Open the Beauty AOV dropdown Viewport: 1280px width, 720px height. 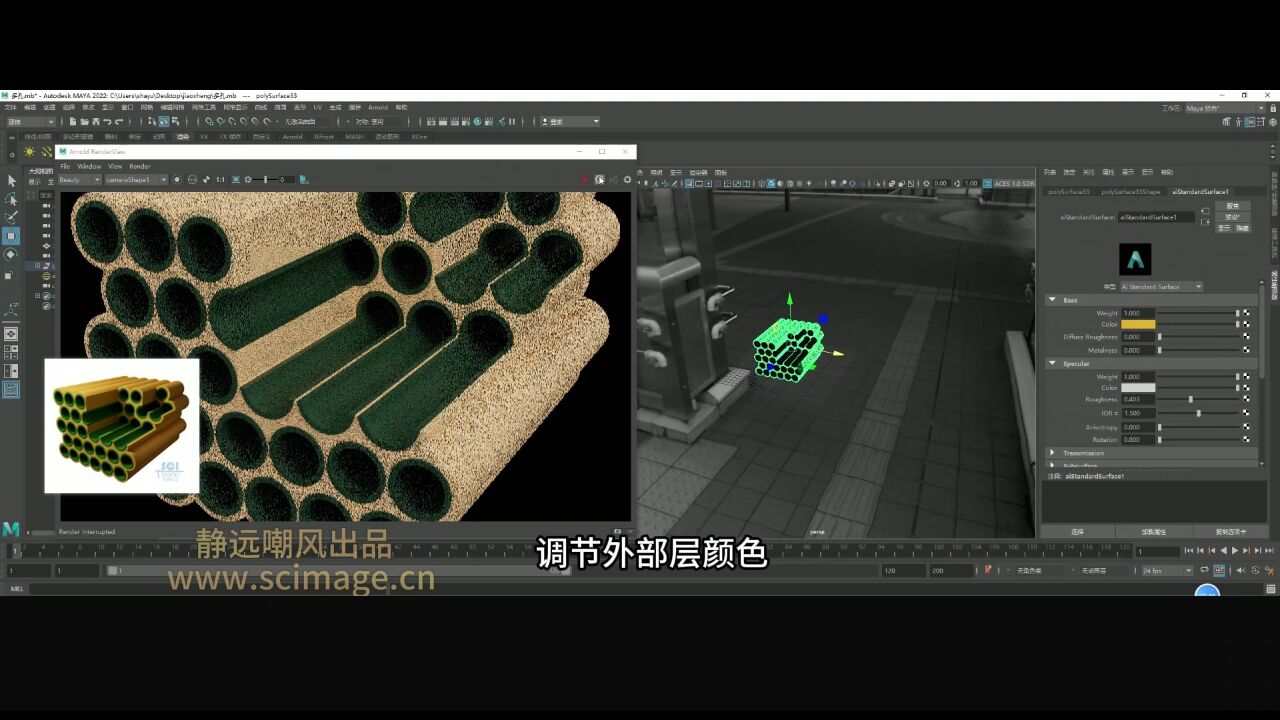[79, 180]
